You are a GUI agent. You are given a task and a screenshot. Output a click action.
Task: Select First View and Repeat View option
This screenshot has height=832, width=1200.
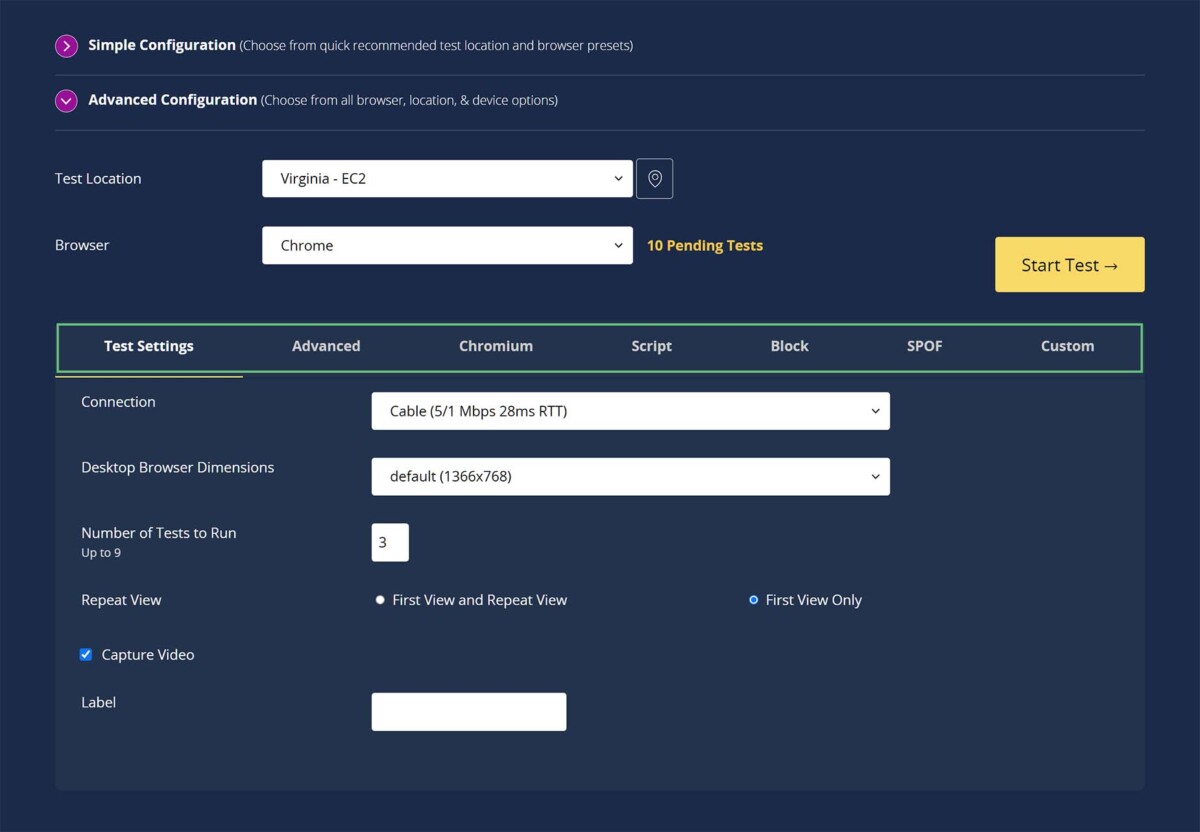380,600
